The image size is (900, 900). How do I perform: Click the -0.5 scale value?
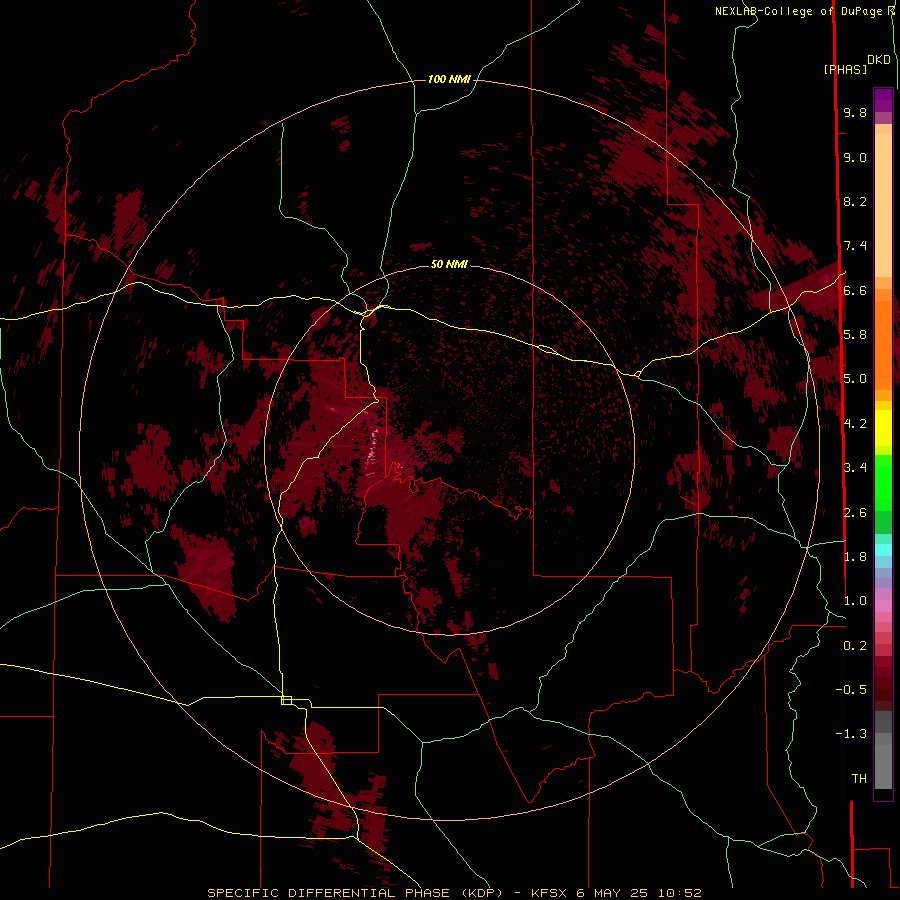click(x=851, y=690)
